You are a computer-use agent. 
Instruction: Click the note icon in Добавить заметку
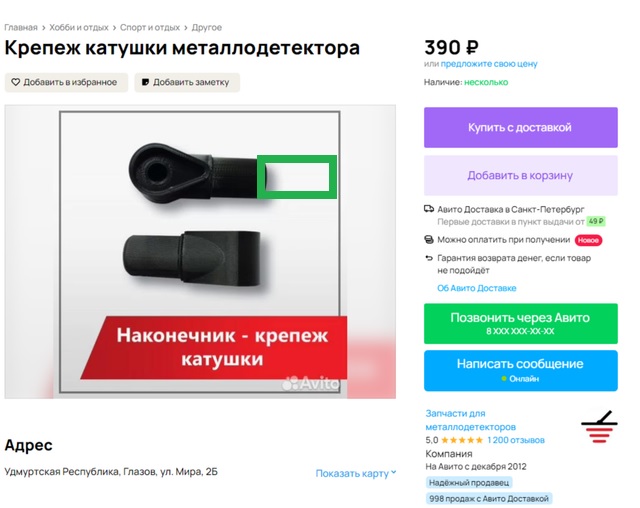click(x=145, y=82)
